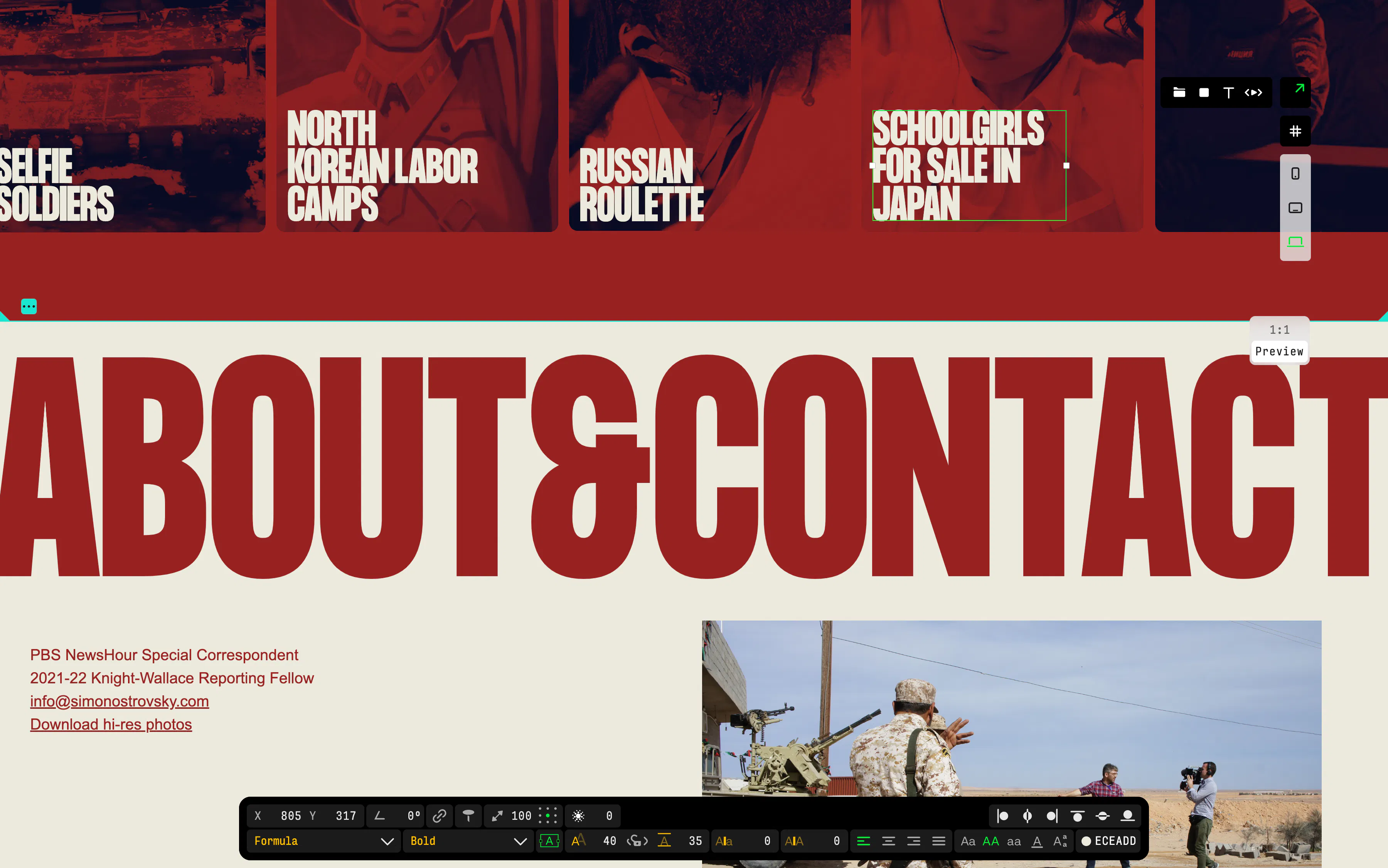Edit the line height value 35
The width and height of the screenshot is (1388, 868).
(x=695, y=841)
